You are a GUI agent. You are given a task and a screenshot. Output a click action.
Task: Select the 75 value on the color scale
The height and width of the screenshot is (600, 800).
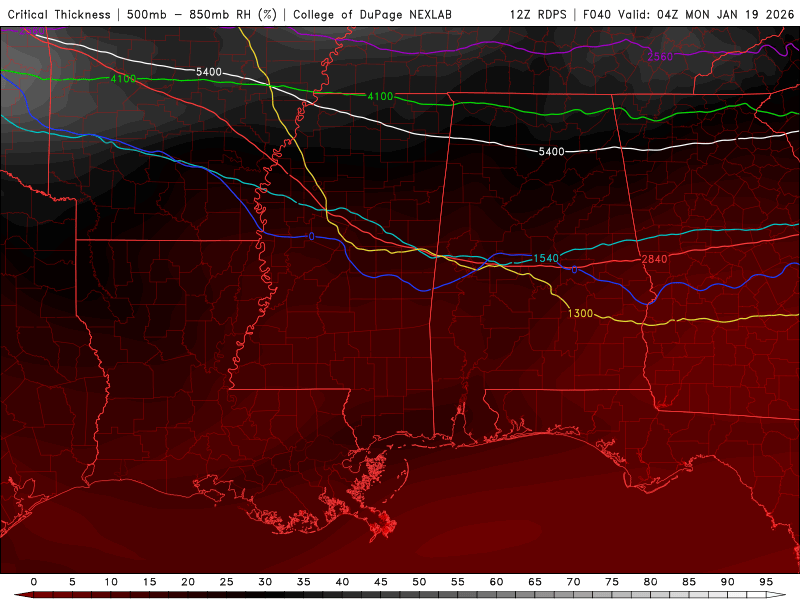(x=612, y=582)
